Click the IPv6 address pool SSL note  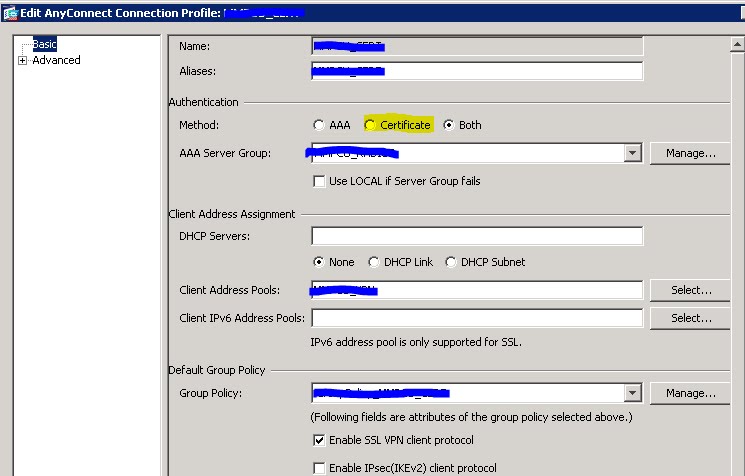pos(416,342)
